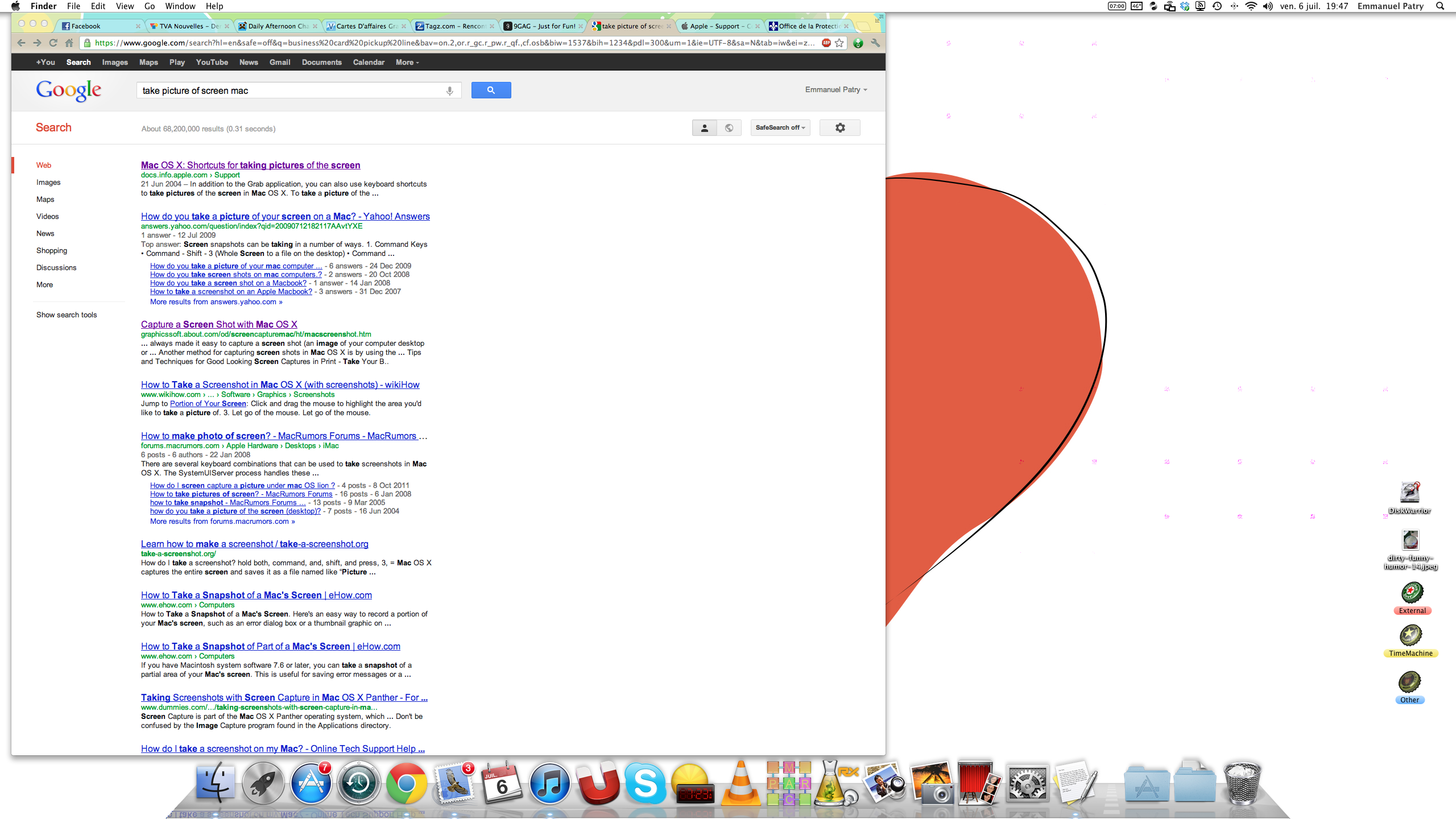
Task: Click the AdBlock extension icon
Action: tap(826, 43)
